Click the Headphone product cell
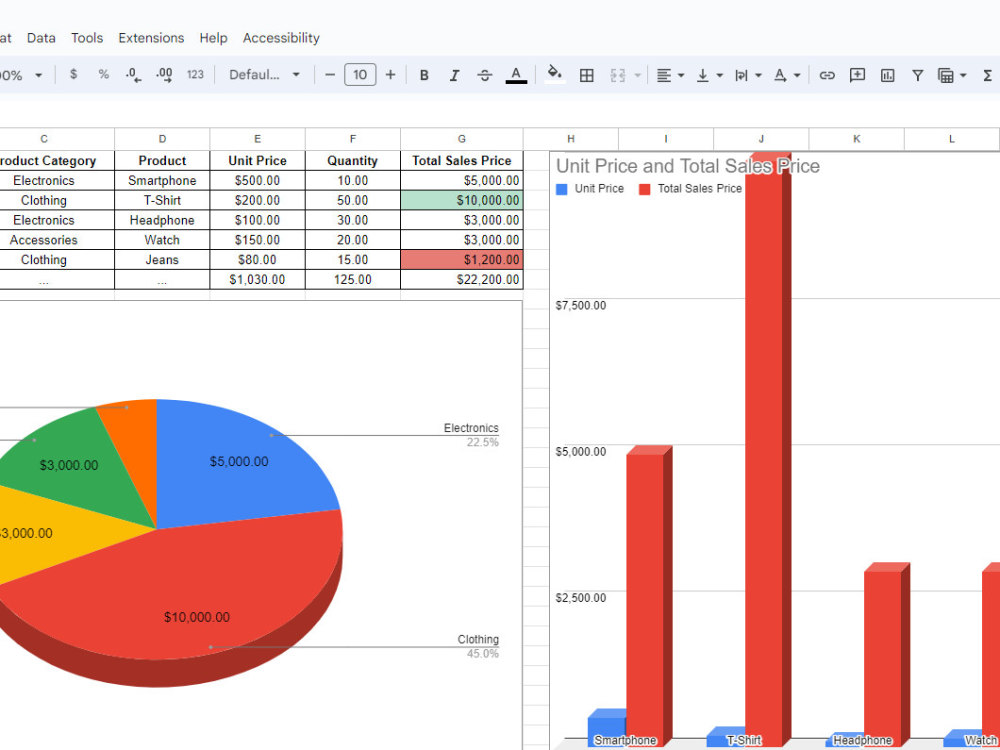The width and height of the screenshot is (1000, 750). tap(162, 220)
